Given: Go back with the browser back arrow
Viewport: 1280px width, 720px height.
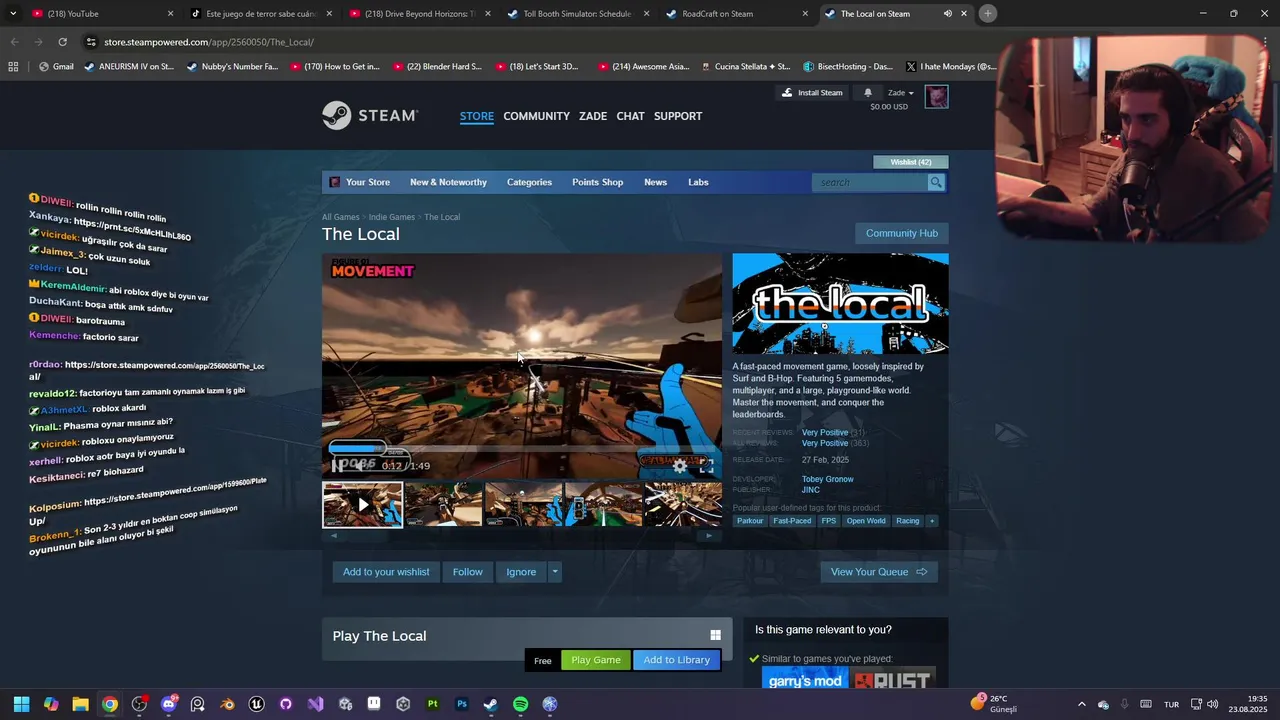Looking at the screenshot, I should (14, 42).
